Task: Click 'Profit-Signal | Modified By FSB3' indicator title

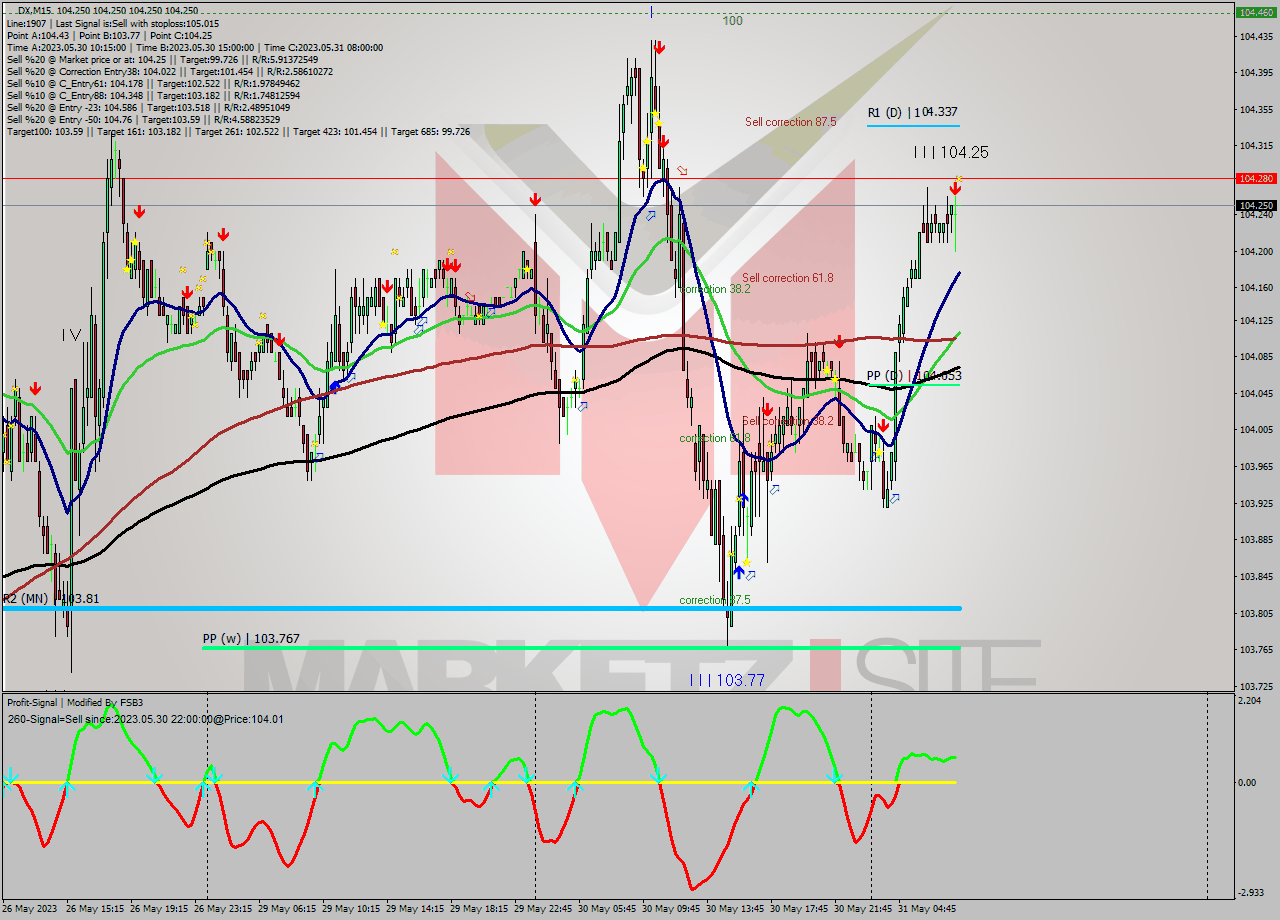Action: coord(75,703)
